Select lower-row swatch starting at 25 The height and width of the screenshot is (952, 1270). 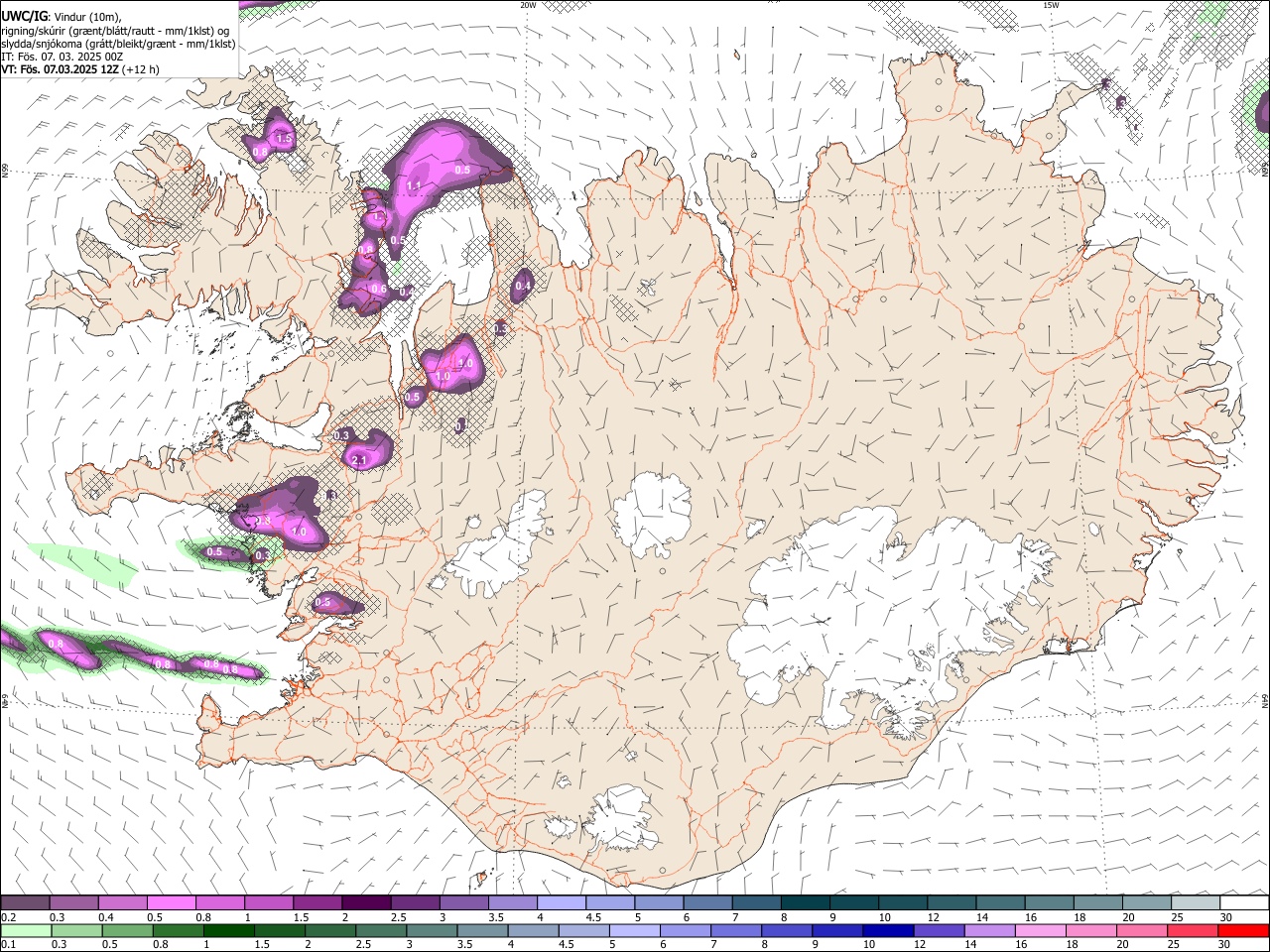1194,930
